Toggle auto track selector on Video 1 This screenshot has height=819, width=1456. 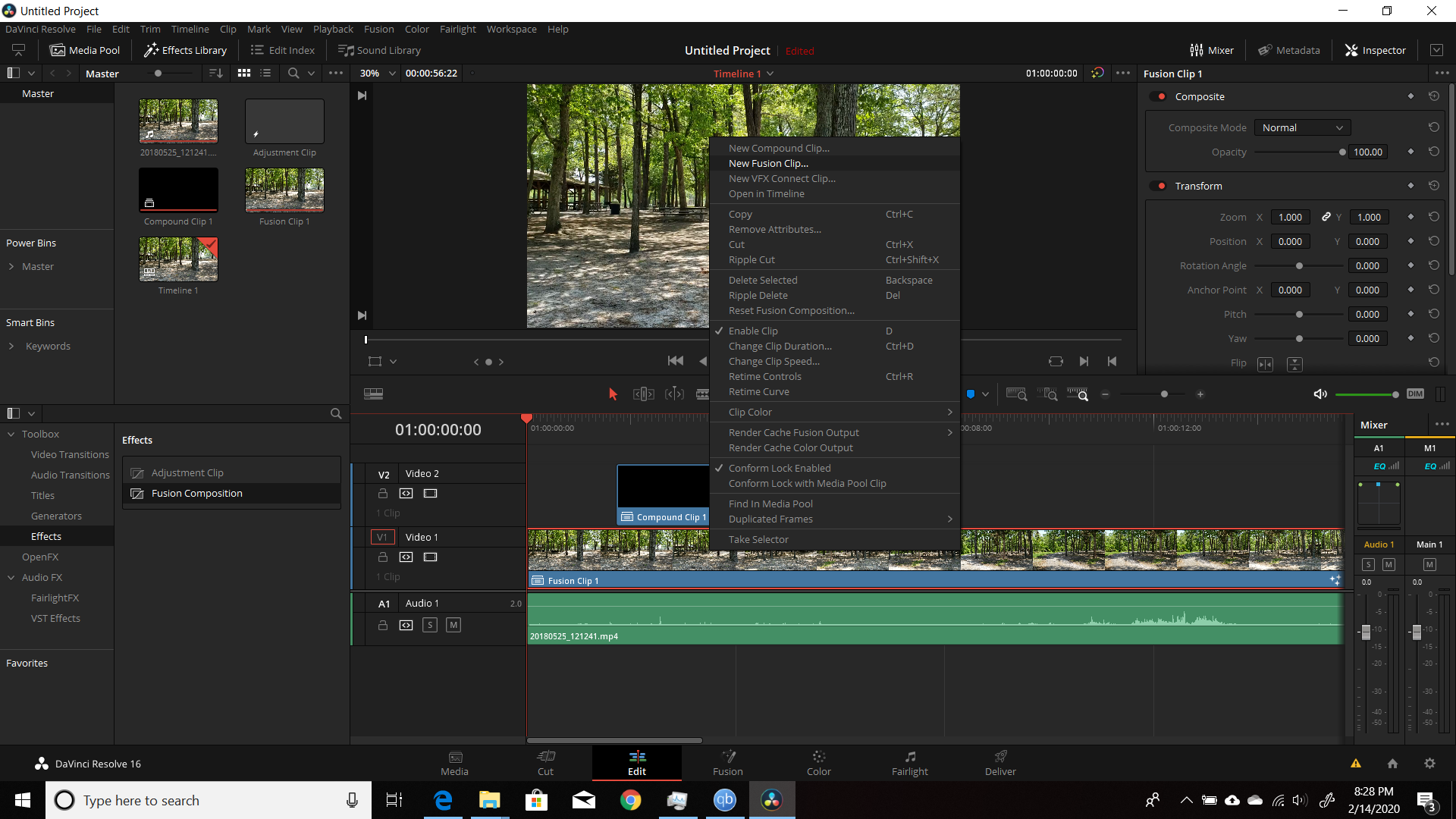[x=406, y=557]
